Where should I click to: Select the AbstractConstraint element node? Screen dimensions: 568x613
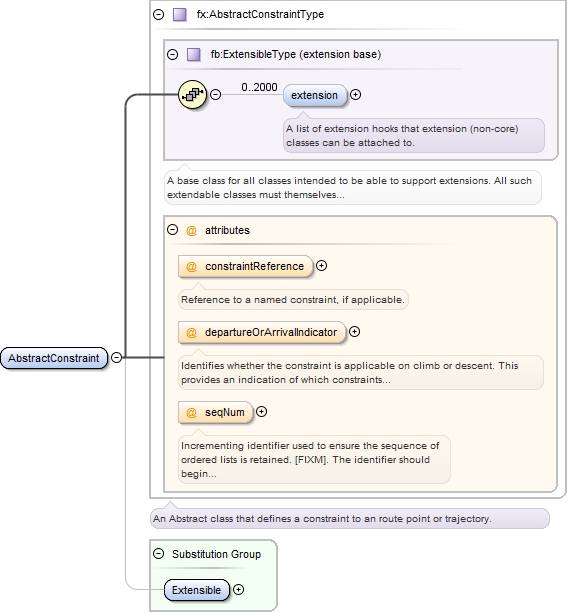pos(54,358)
